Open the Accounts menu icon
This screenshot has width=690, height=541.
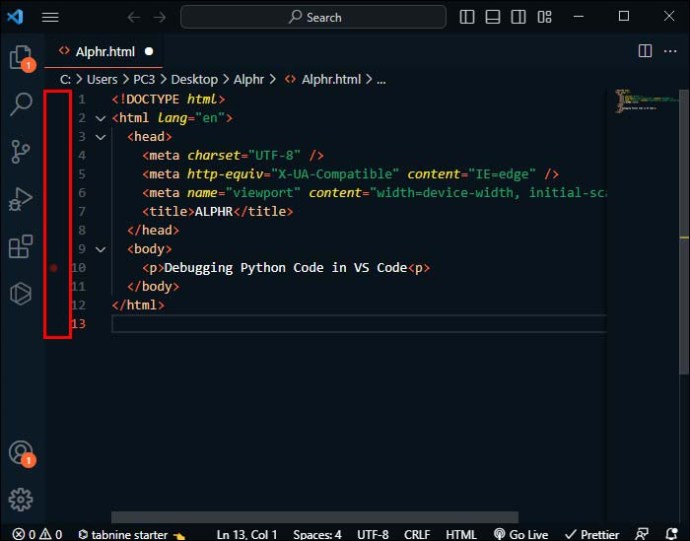pos(21,452)
